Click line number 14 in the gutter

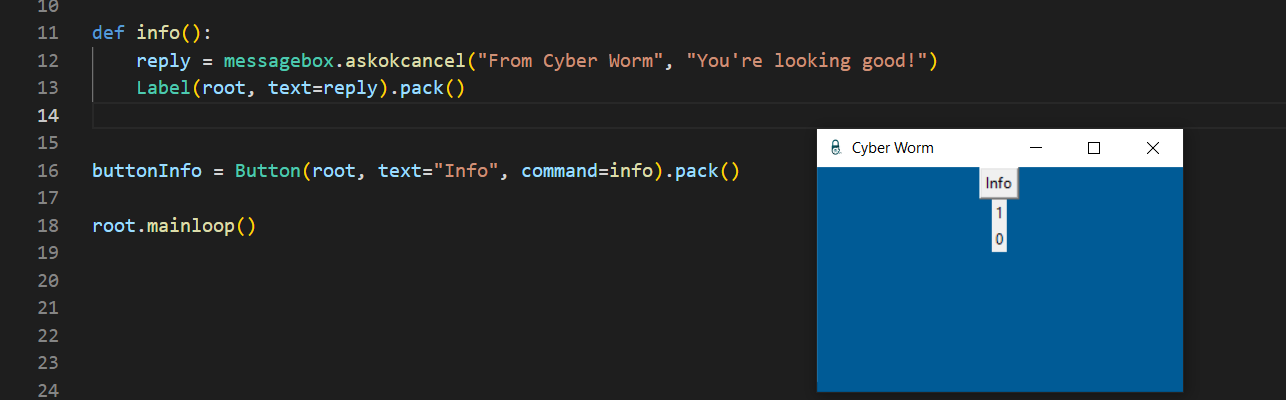pyautogui.click(x=48, y=115)
